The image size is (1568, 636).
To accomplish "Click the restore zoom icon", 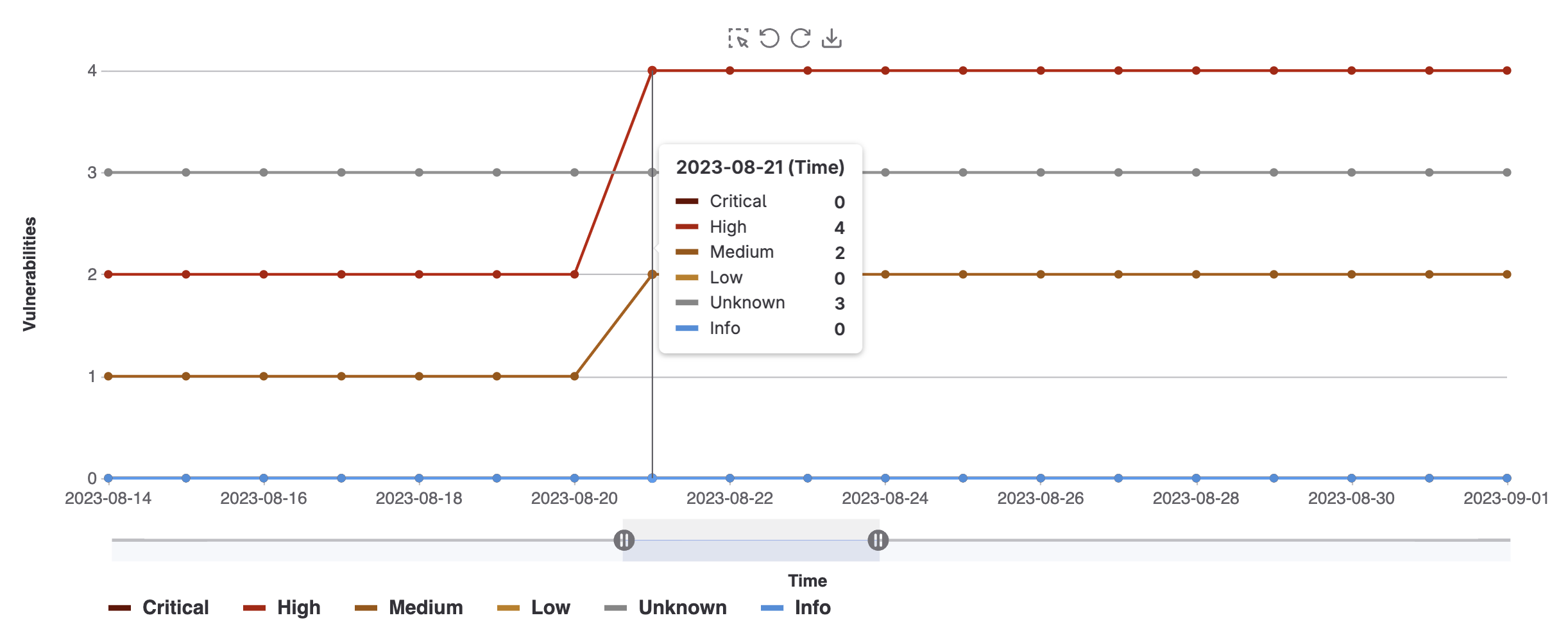I will pos(770,38).
